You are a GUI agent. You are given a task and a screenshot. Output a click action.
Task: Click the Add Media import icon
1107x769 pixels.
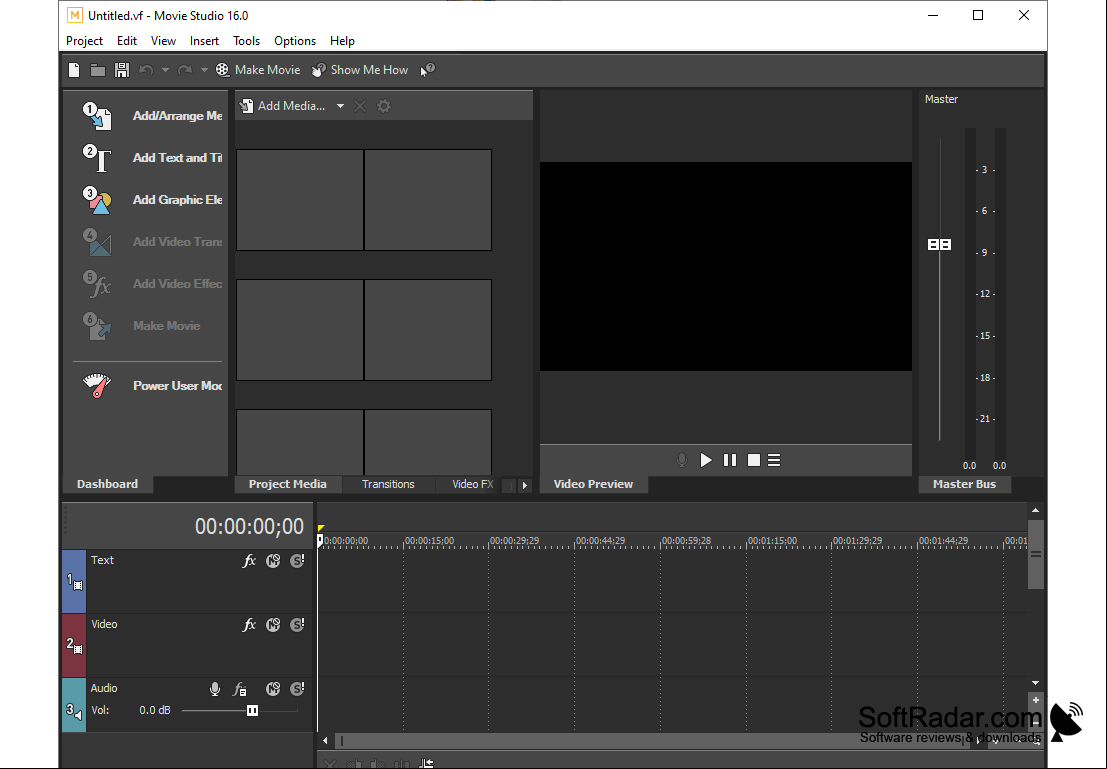[x=246, y=106]
